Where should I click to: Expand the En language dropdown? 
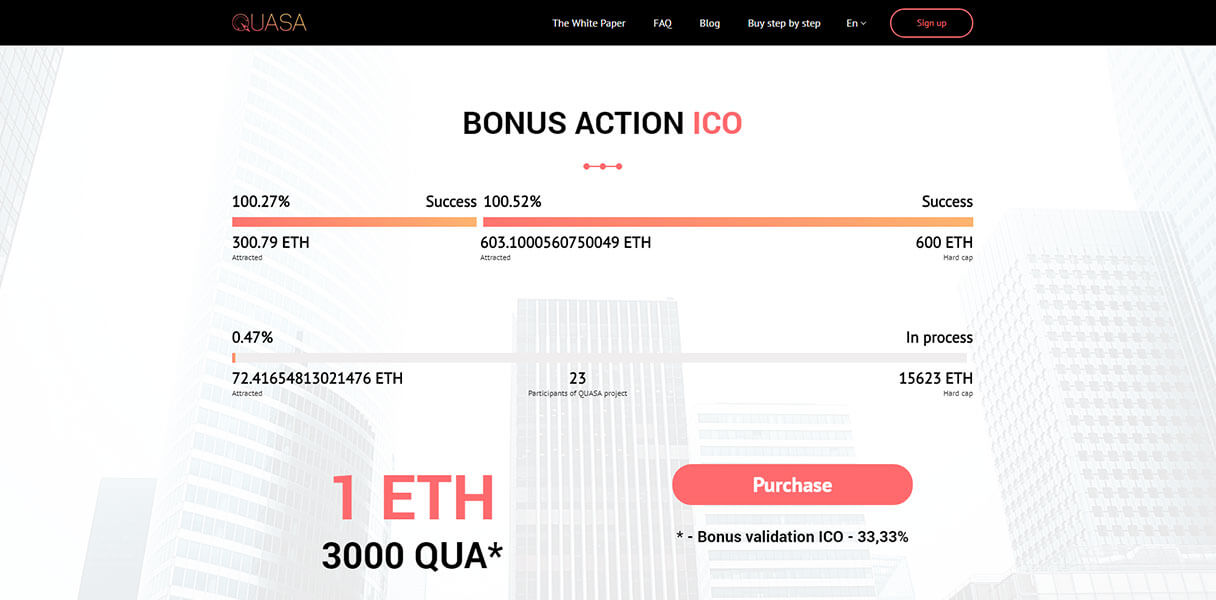[856, 23]
